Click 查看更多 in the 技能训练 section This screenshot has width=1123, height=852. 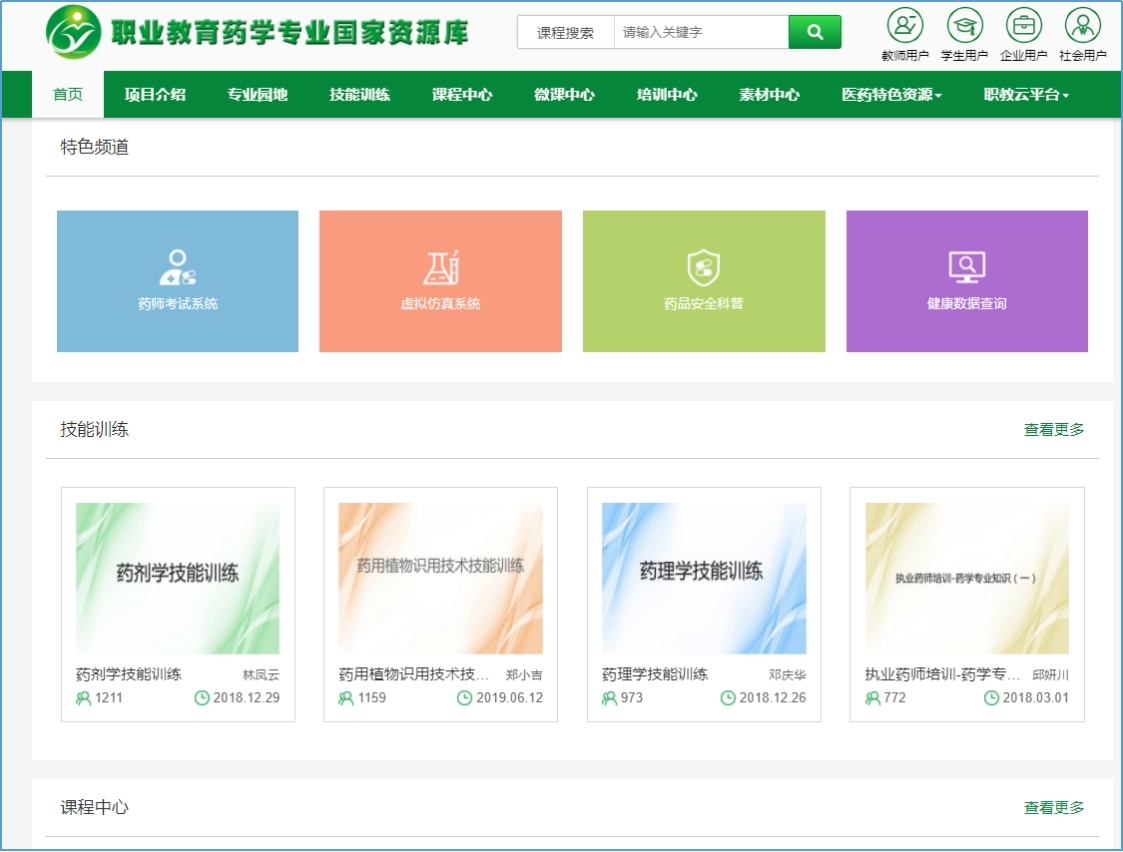click(1053, 430)
